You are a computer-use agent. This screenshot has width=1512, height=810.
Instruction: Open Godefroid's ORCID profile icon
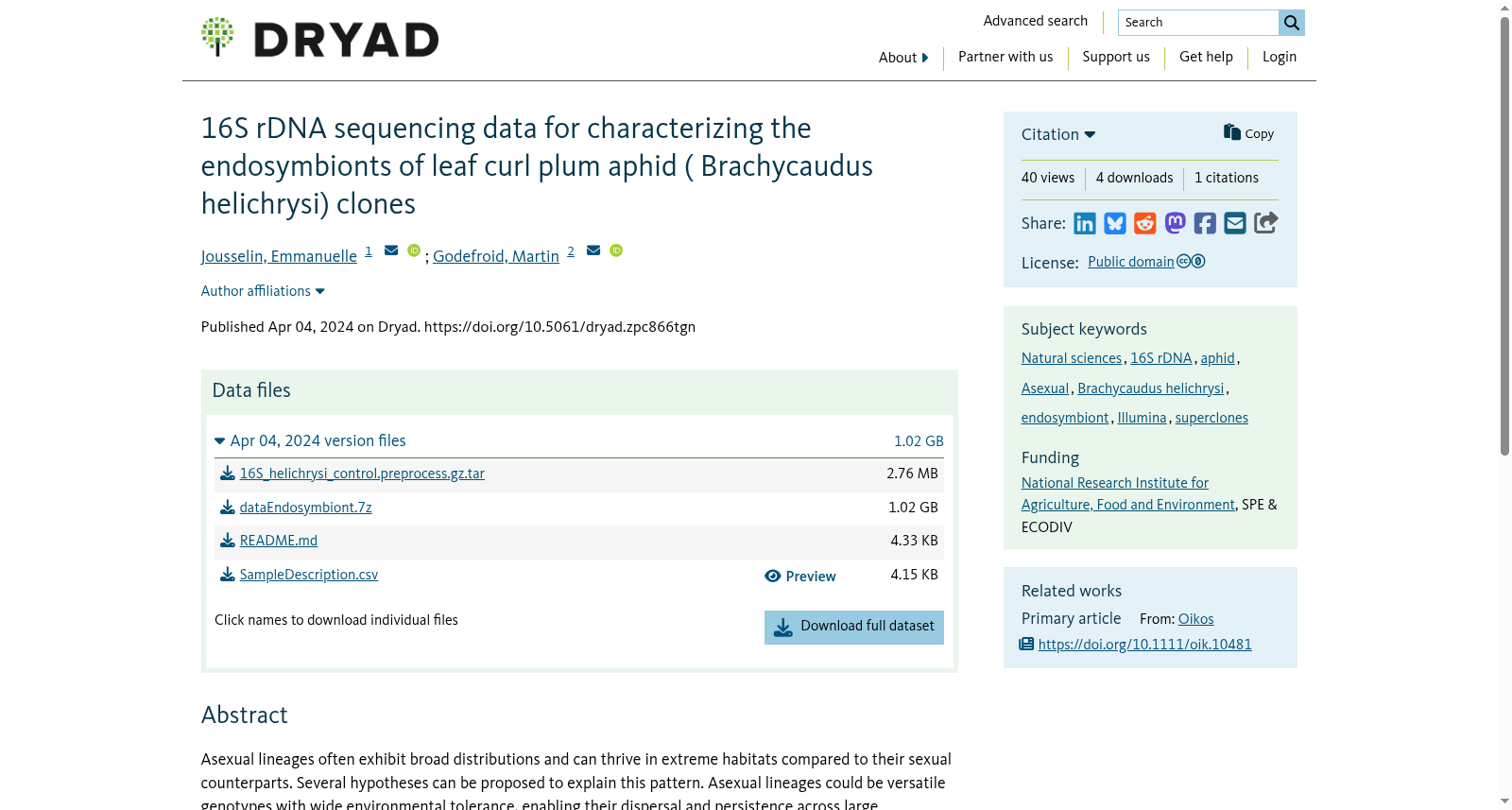coord(616,250)
